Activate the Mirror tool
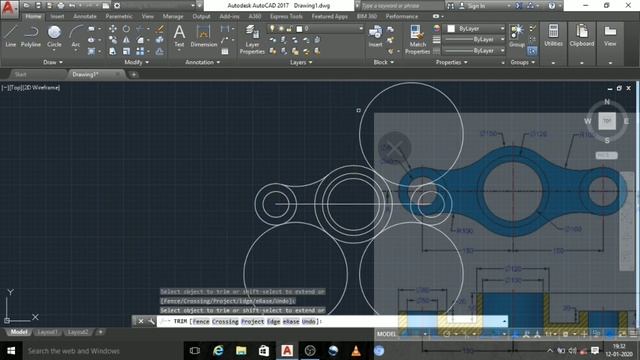 tap(126, 40)
